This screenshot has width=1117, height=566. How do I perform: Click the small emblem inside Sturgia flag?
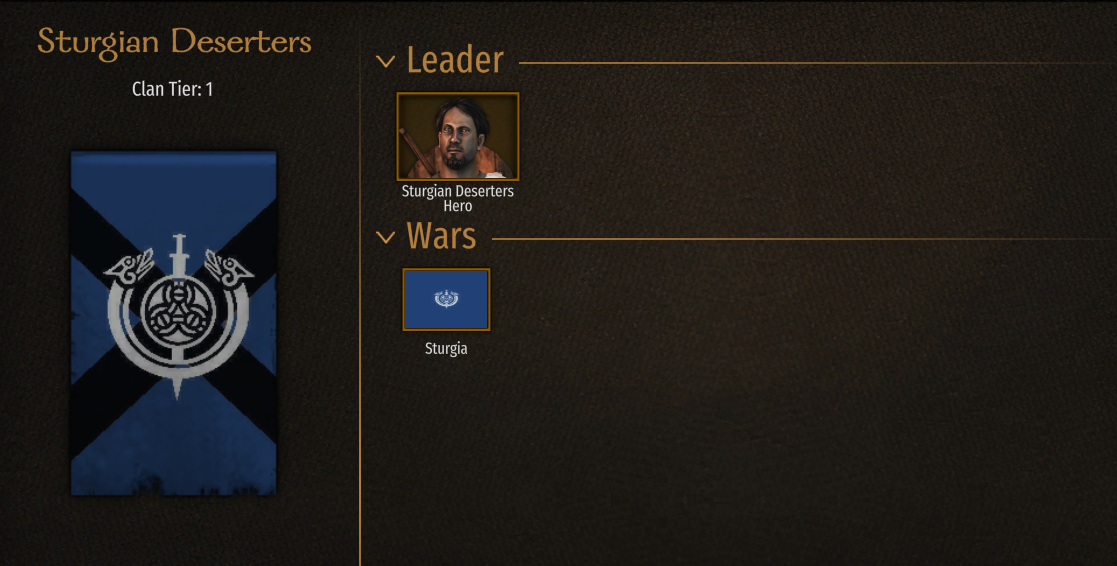point(446,298)
